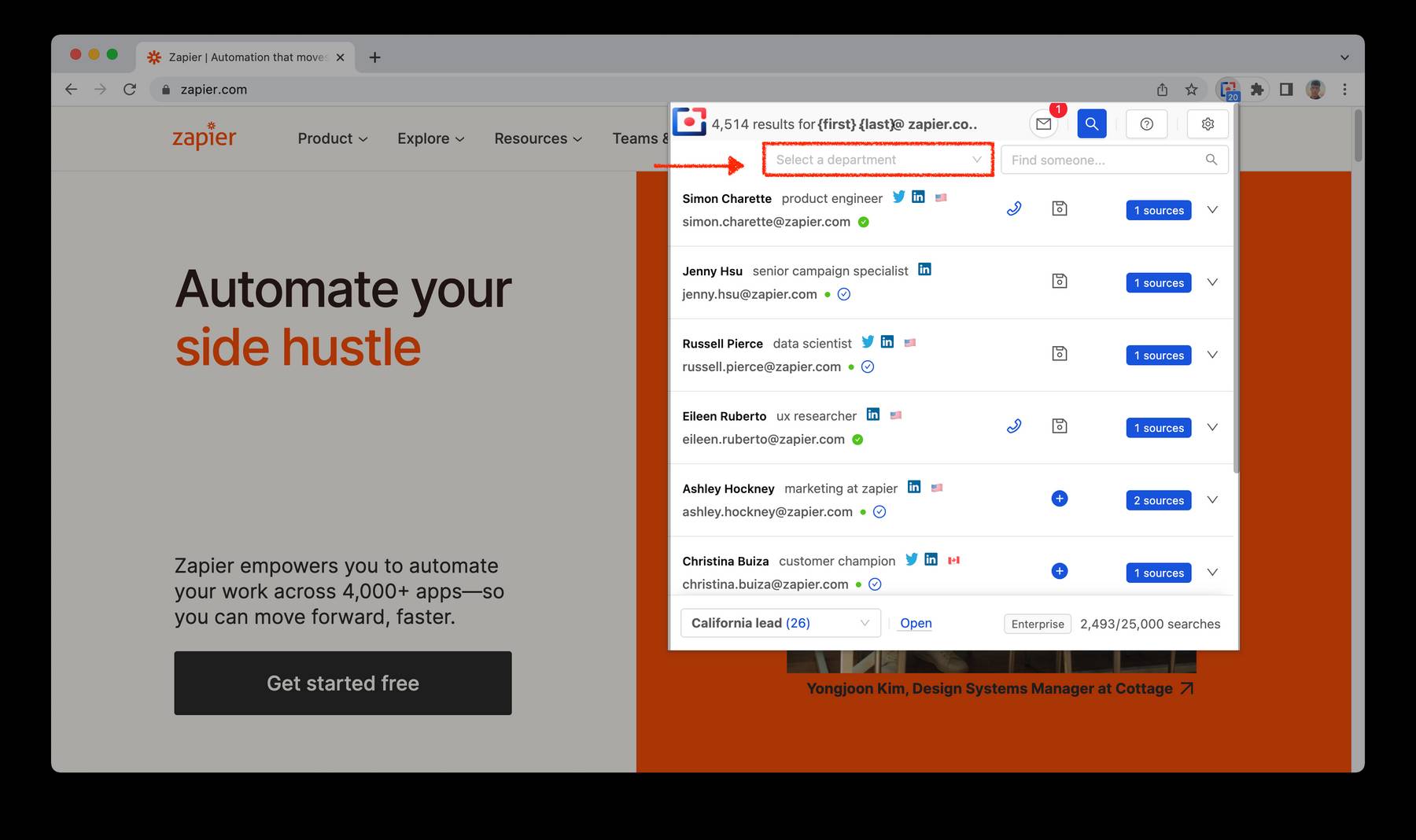Image resolution: width=1416 pixels, height=840 pixels.
Task: Click the Open link beside California lead
Action: 916,623
